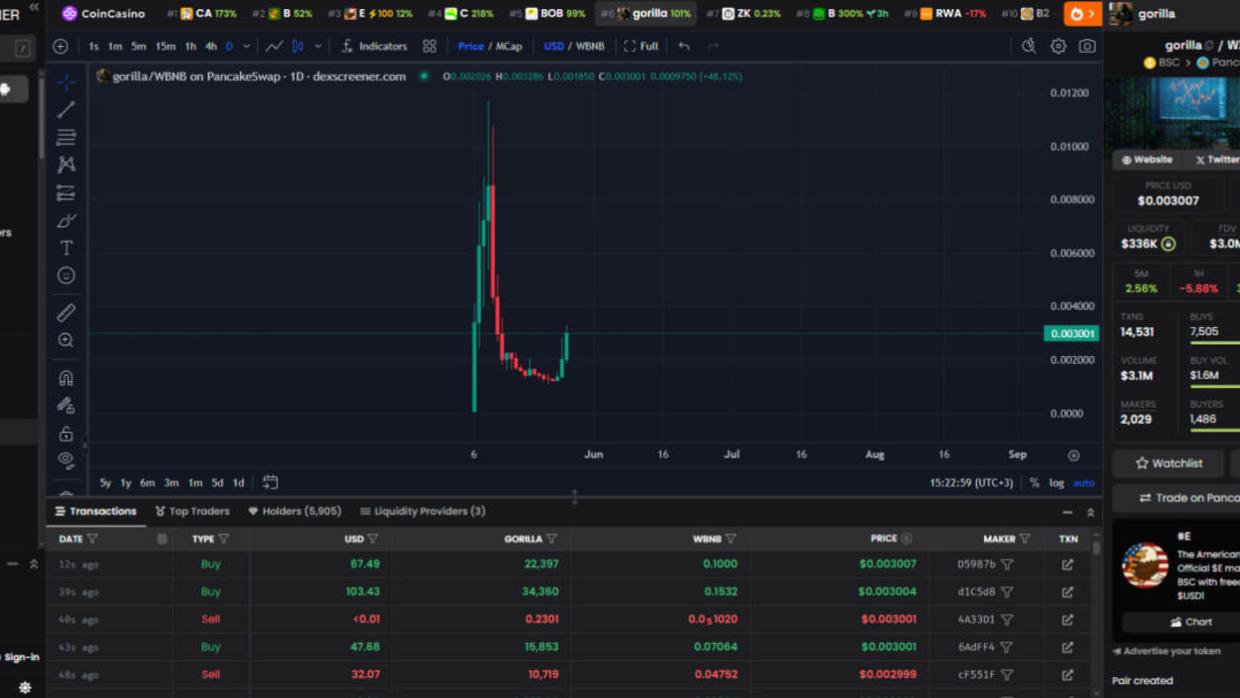This screenshot has width=1240, height=698.
Task: Visit the token Website link
Action: (1146, 160)
